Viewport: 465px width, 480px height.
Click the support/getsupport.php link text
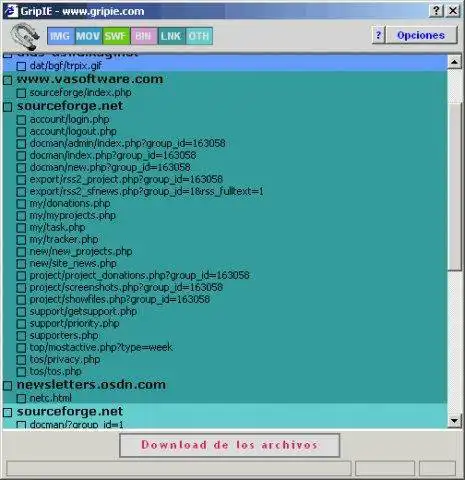(83, 311)
